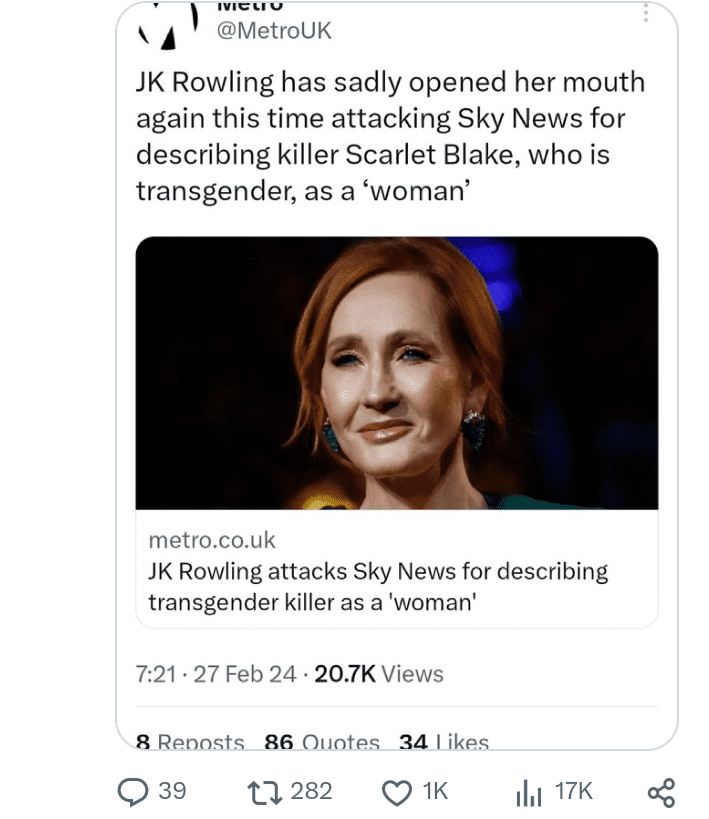The image size is (709, 819).
Task: Click the 39 replies count
Action: click(172, 791)
